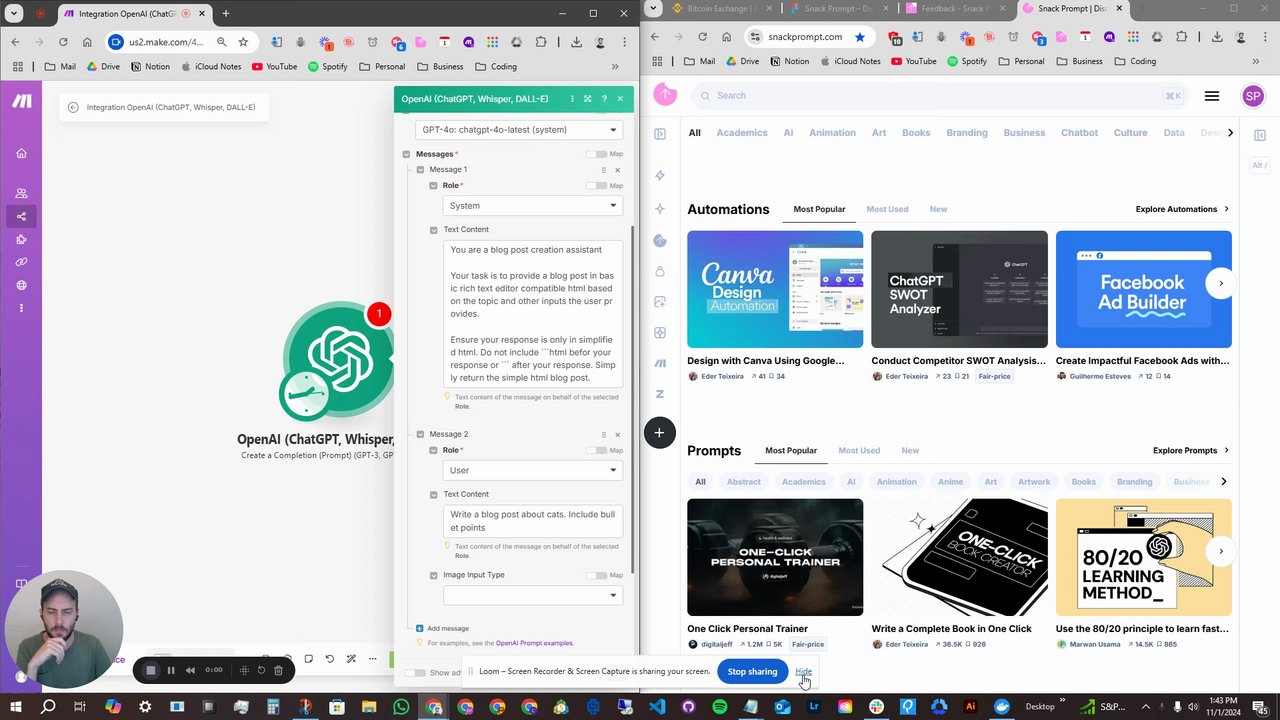The width and height of the screenshot is (1280, 720).
Task: Stop the Loom recording
Action: (x=151, y=670)
